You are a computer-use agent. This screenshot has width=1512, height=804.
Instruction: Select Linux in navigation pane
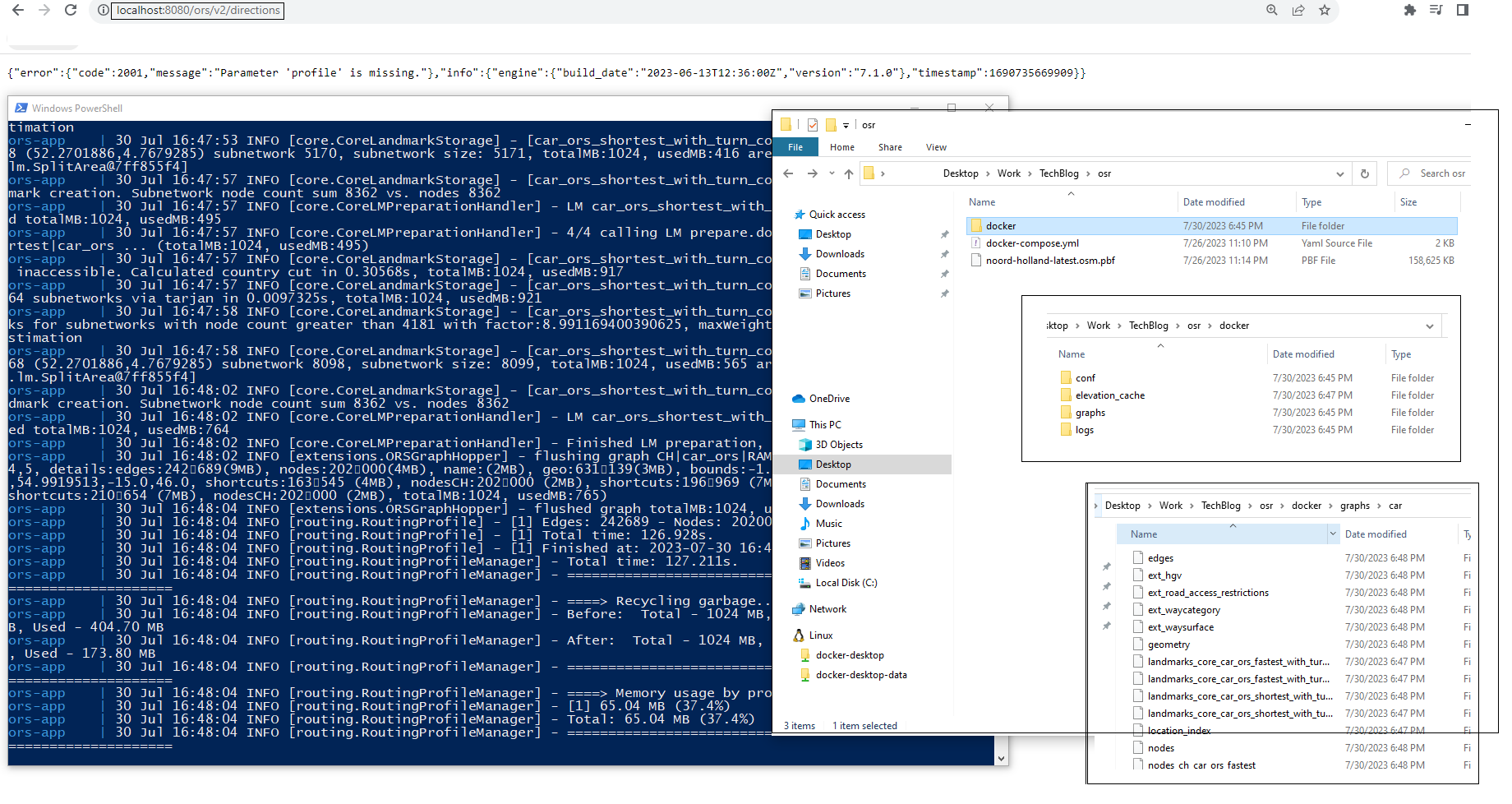[x=820, y=635]
